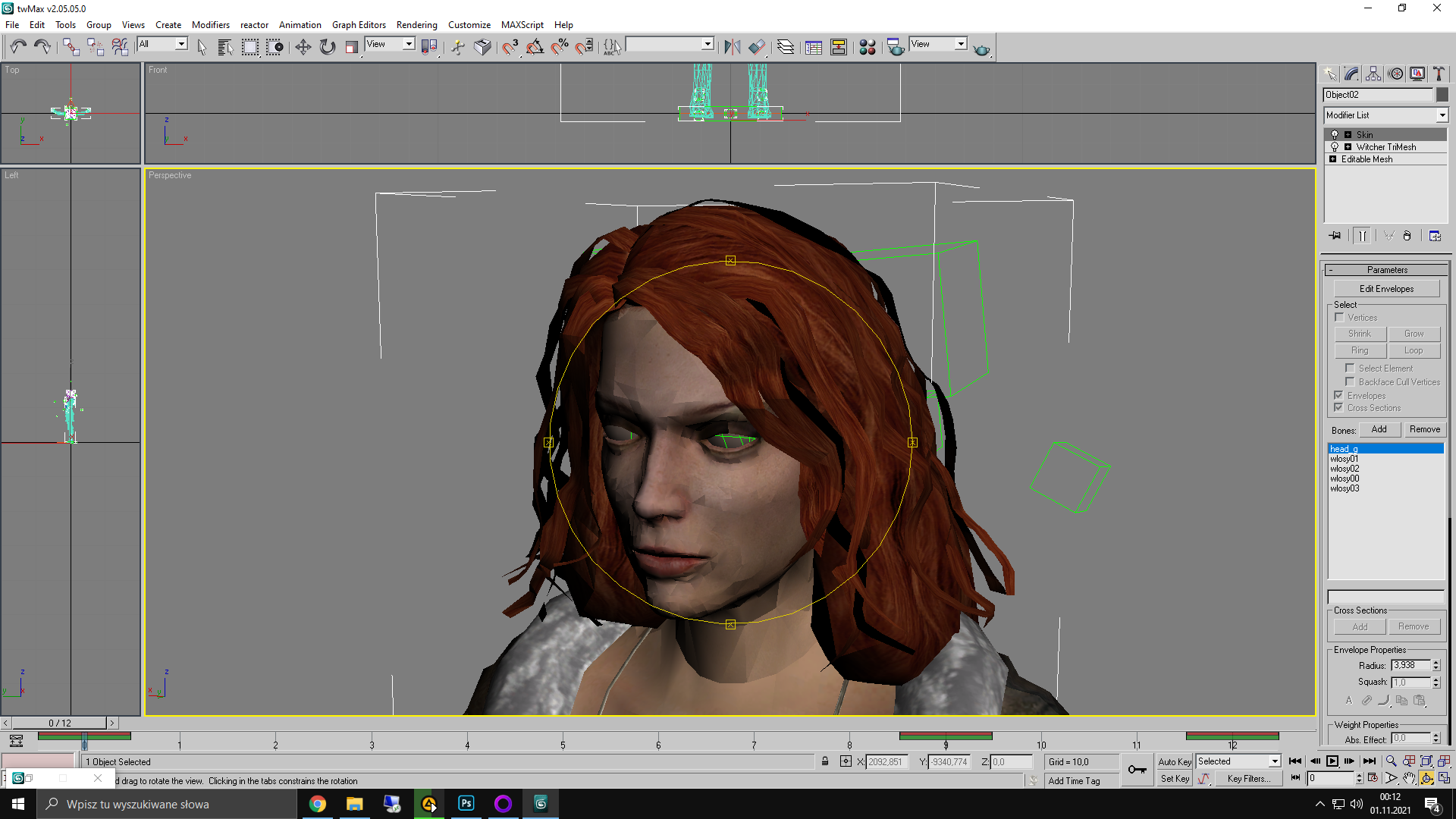Open the key mode Selected dropdown

coord(1275,761)
